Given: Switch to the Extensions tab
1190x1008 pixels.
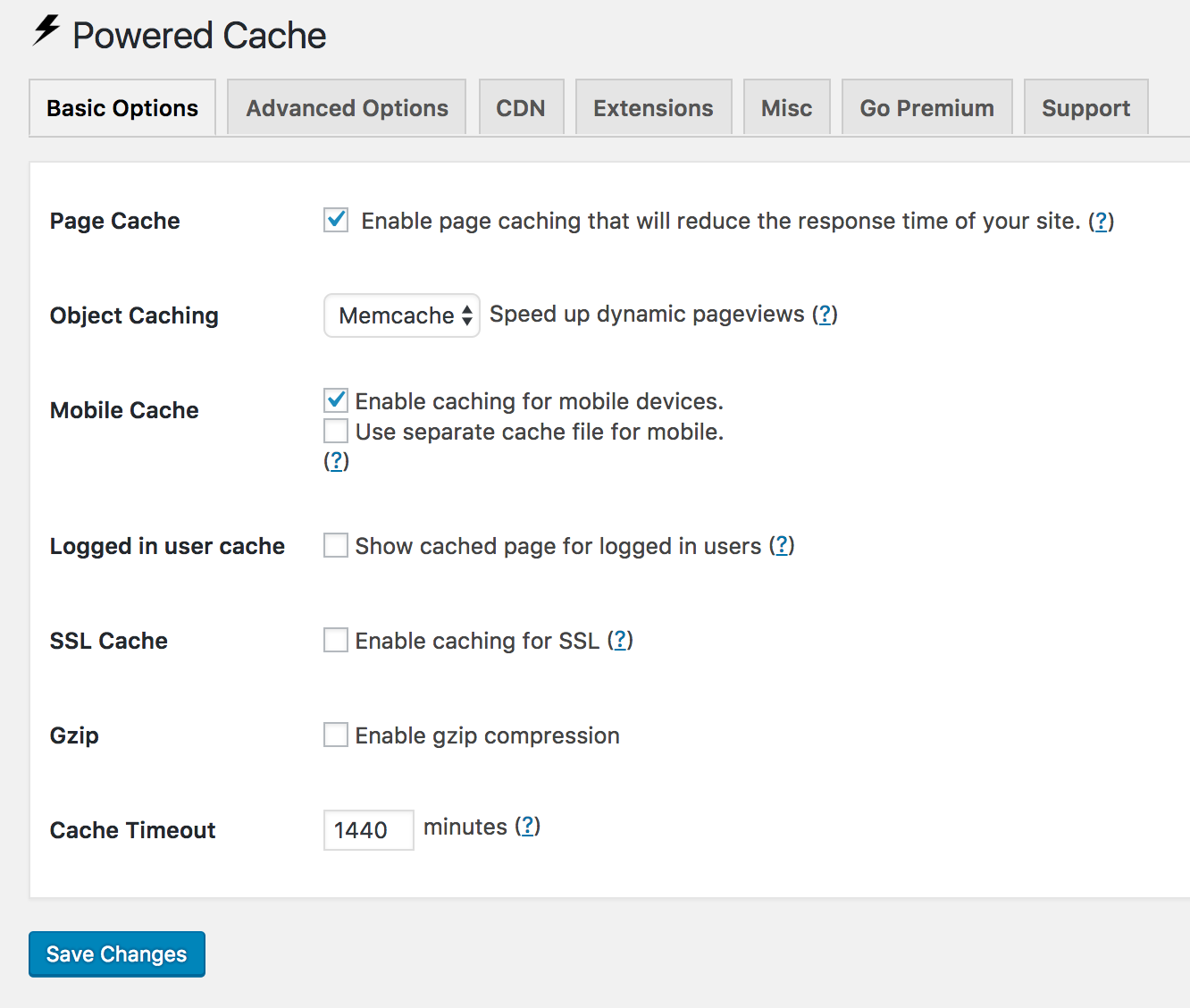Looking at the screenshot, I should coord(653,107).
